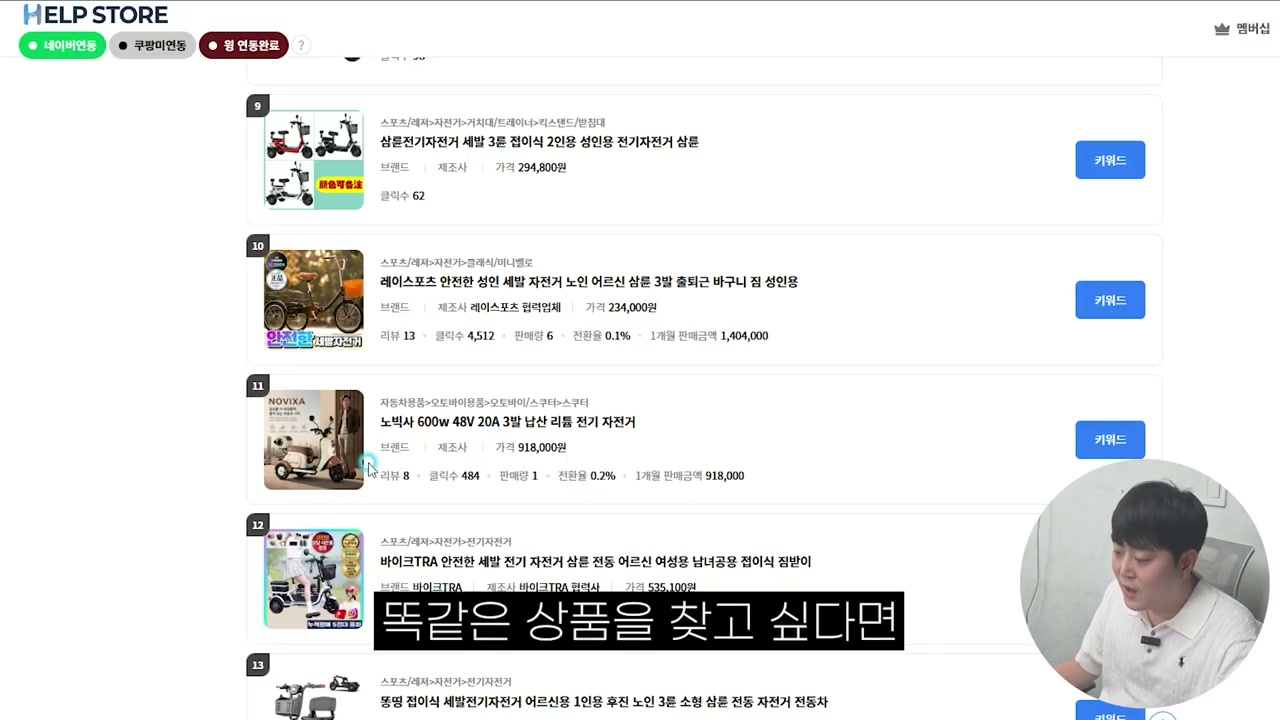The width and height of the screenshot is (1280, 720).
Task: Open title 레이스포츠 안전한 성인 세발 자전거
Action: 589,282
